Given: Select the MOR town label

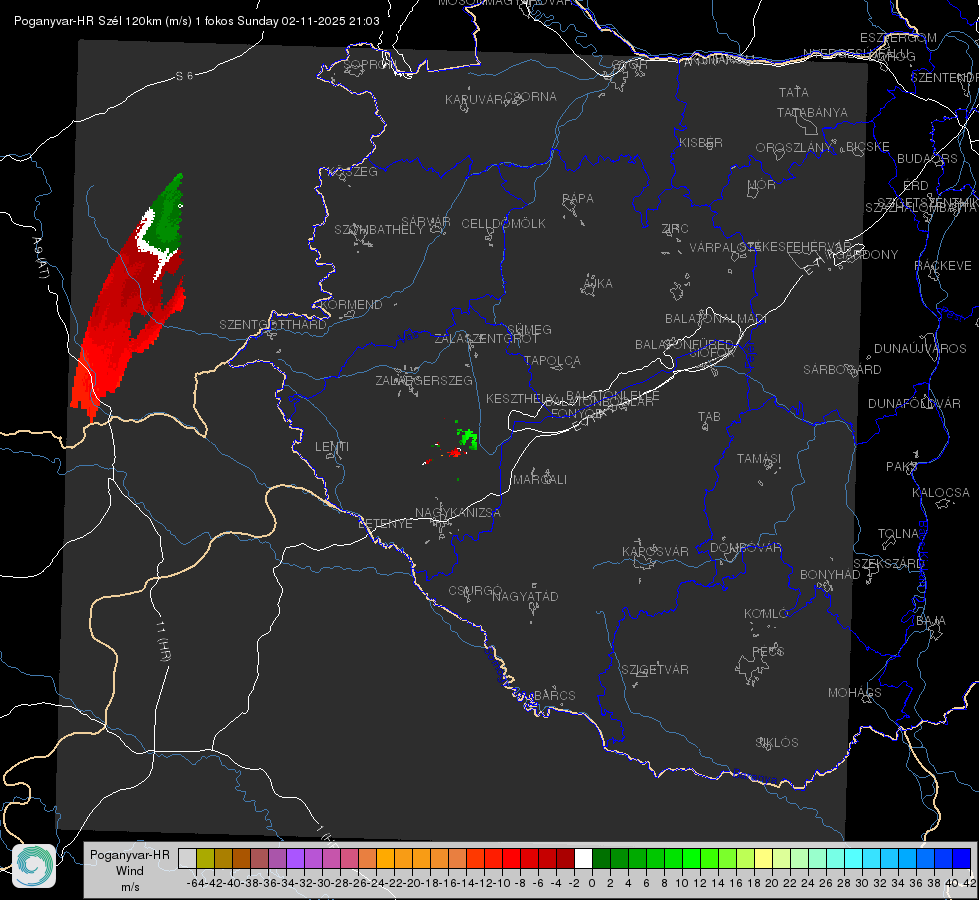Looking at the screenshot, I should [762, 184].
